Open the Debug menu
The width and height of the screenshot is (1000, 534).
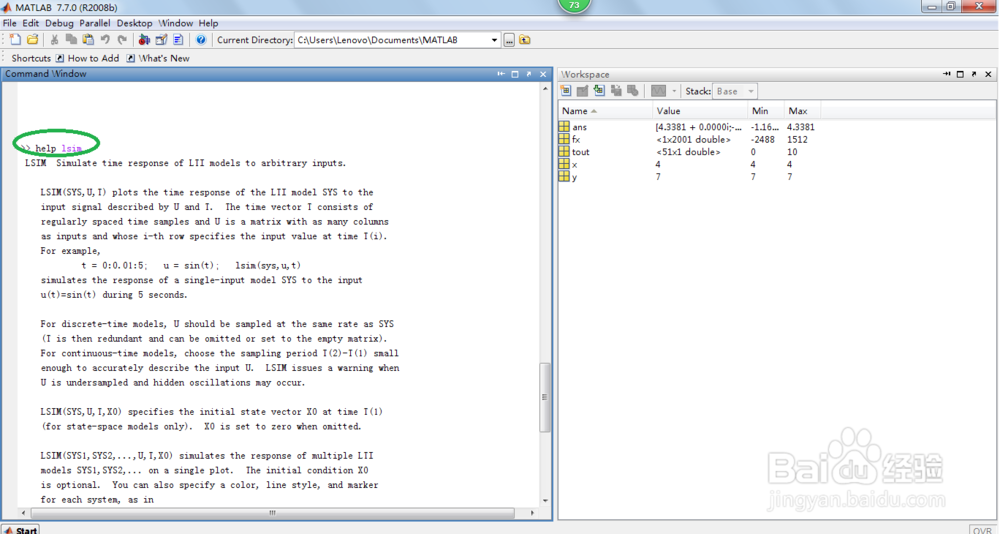click(59, 23)
